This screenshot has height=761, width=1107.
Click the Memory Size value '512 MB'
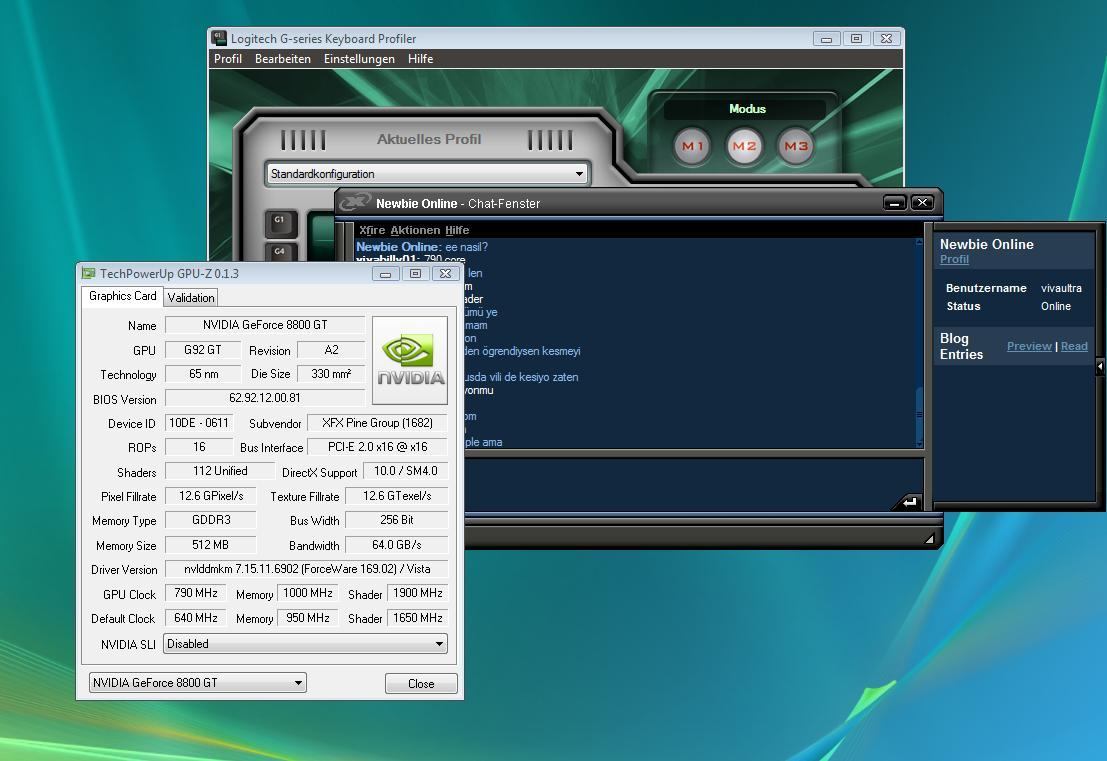coord(210,545)
